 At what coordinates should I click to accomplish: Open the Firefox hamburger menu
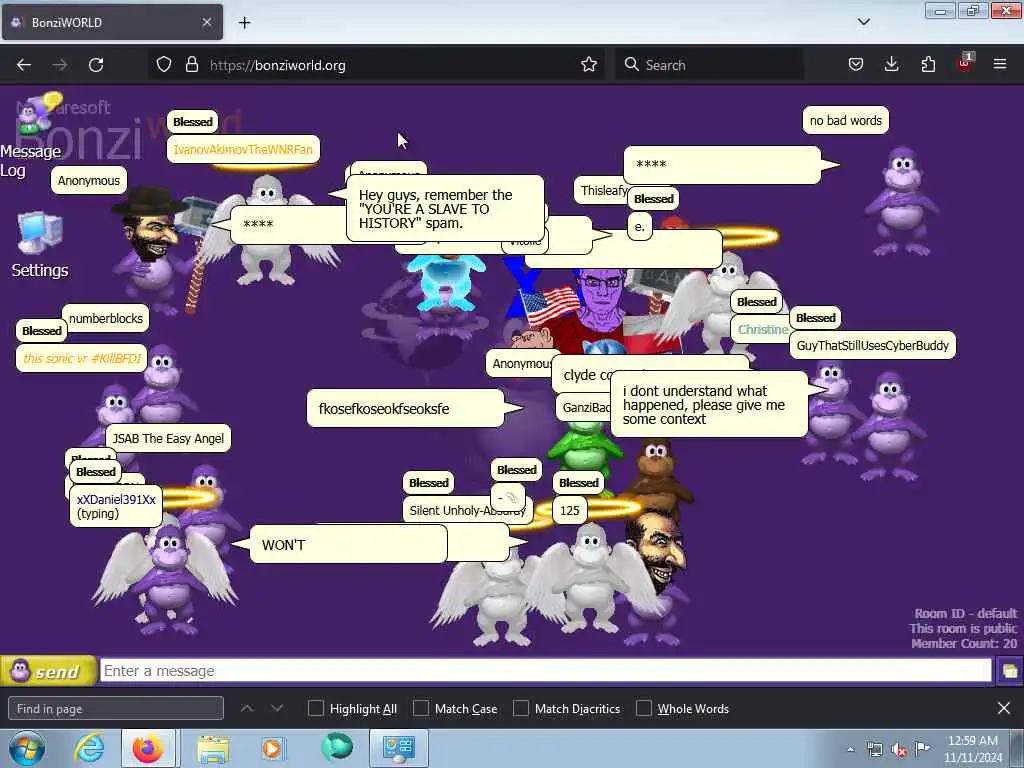coord(1000,64)
